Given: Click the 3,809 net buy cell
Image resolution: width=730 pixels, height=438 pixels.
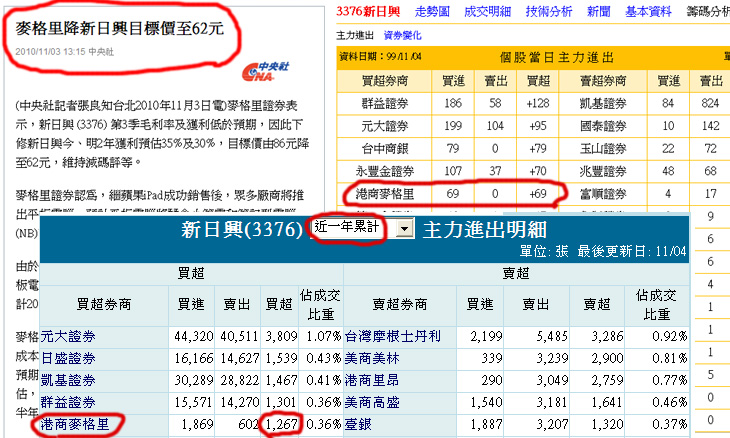Looking at the screenshot, I should coord(281,336).
